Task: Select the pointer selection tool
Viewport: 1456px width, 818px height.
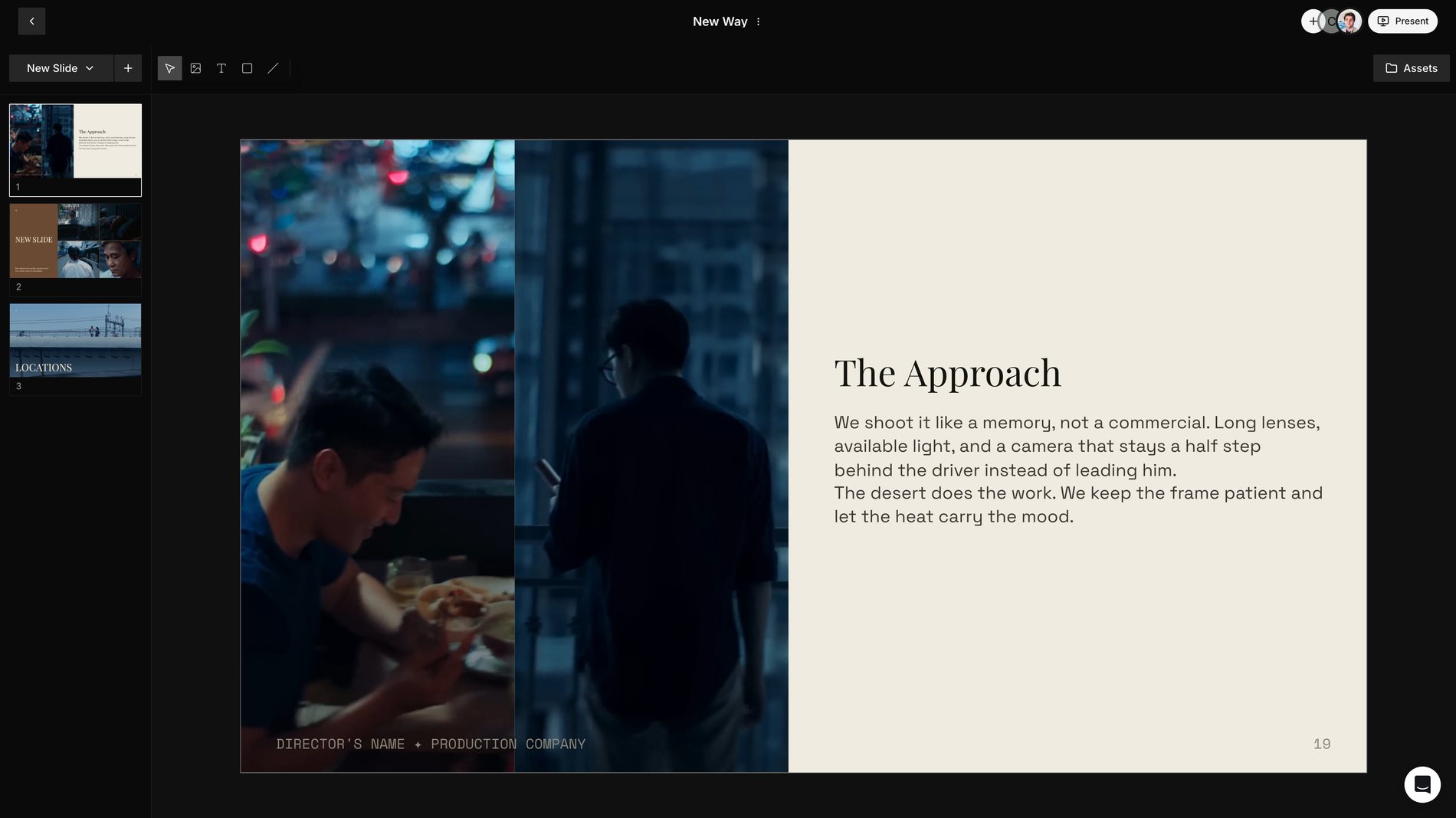Action: (x=170, y=68)
